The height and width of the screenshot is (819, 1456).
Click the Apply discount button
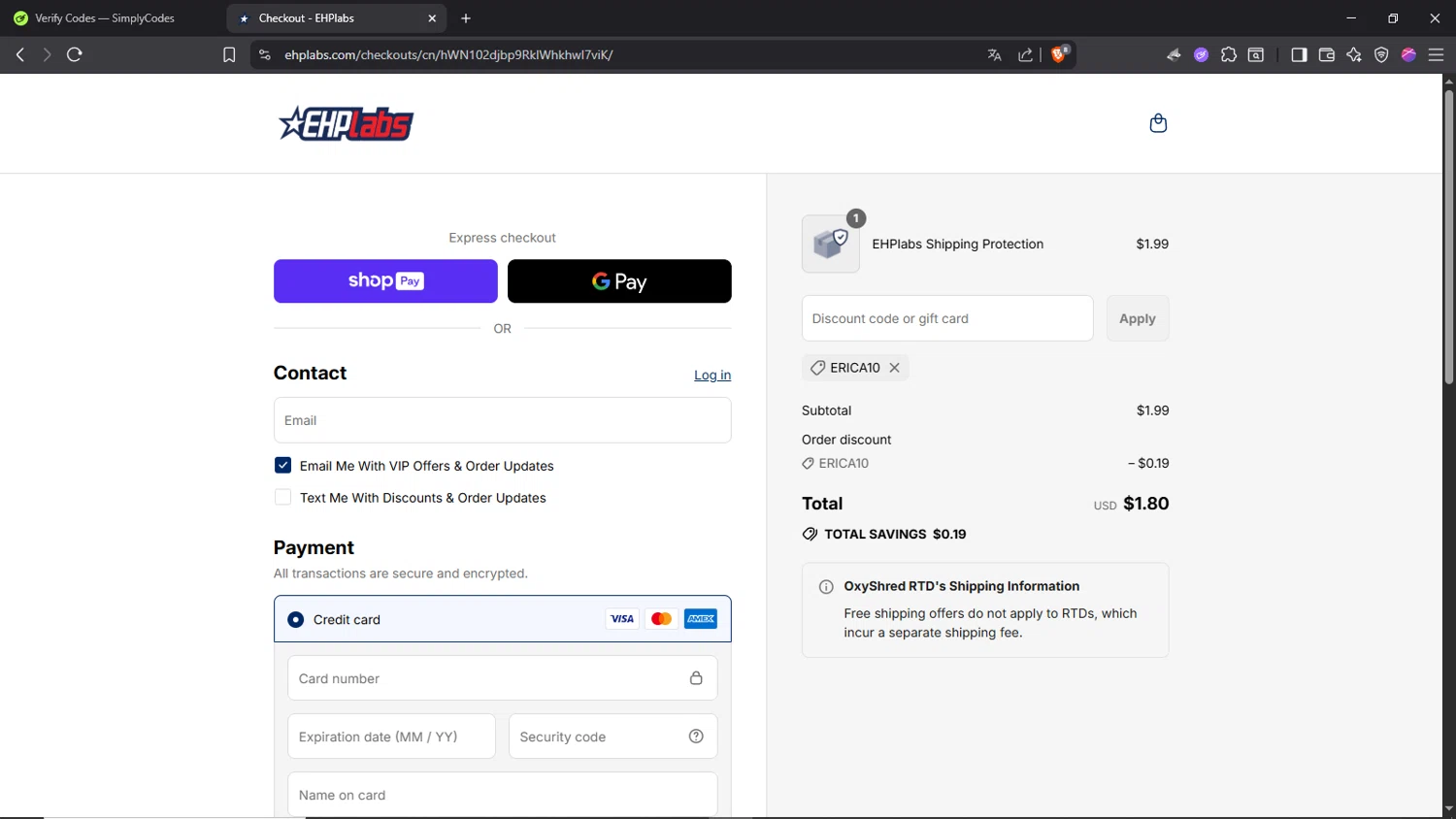click(x=1138, y=318)
